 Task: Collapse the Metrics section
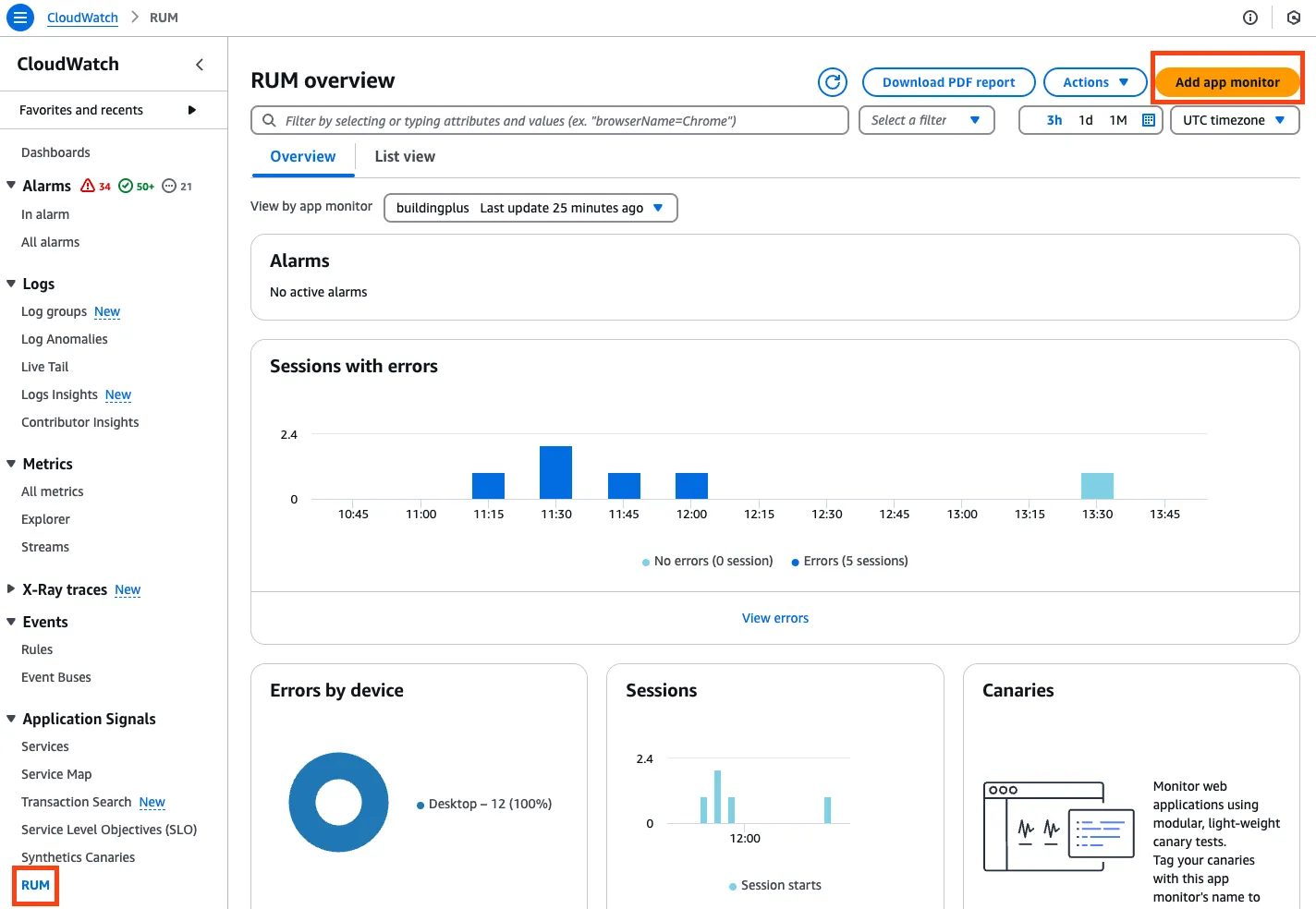pyautogui.click(x=11, y=463)
